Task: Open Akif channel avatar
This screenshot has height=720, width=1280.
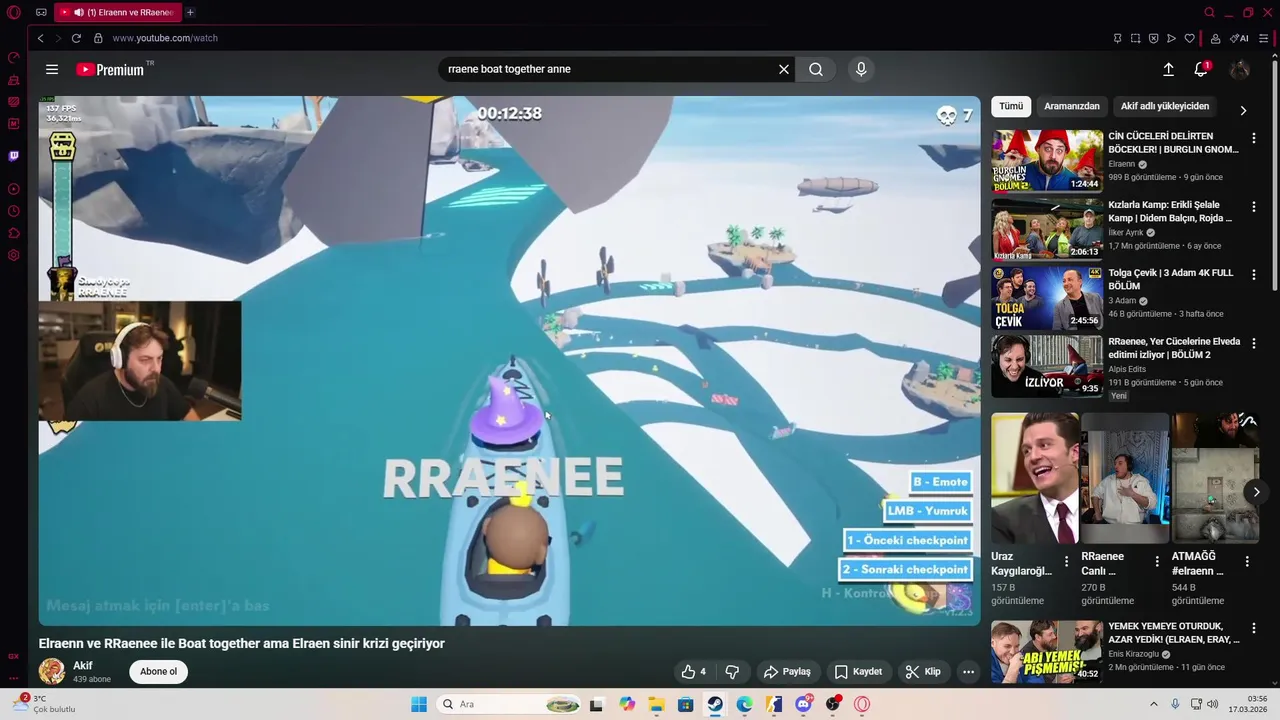Action: (x=51, y=672)
